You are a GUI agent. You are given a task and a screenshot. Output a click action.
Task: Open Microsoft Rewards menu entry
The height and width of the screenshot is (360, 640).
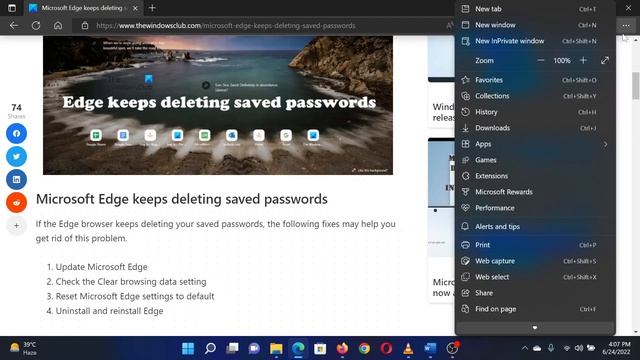click(x=535, y=192)
